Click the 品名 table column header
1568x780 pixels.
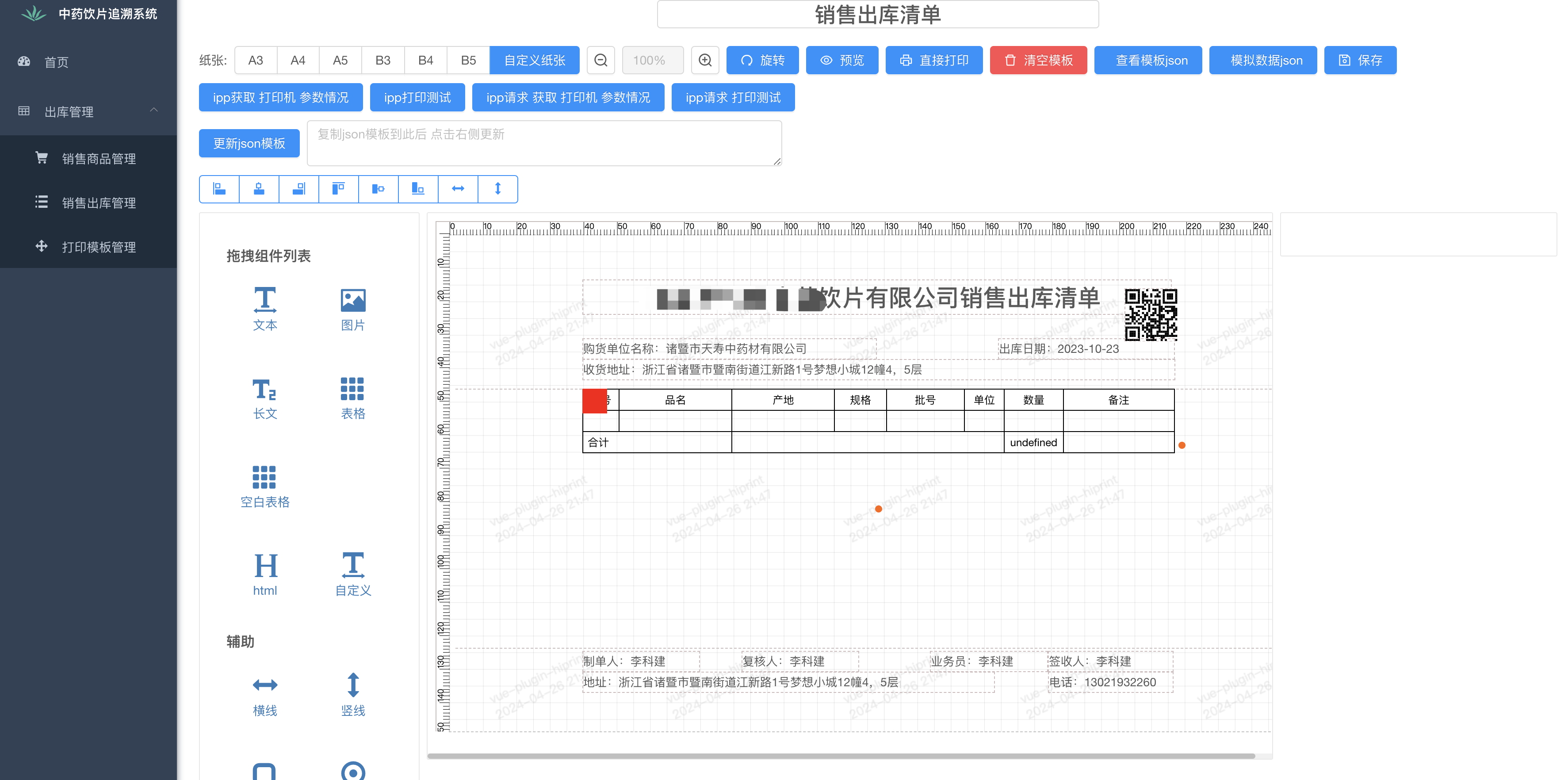point(675,400)
